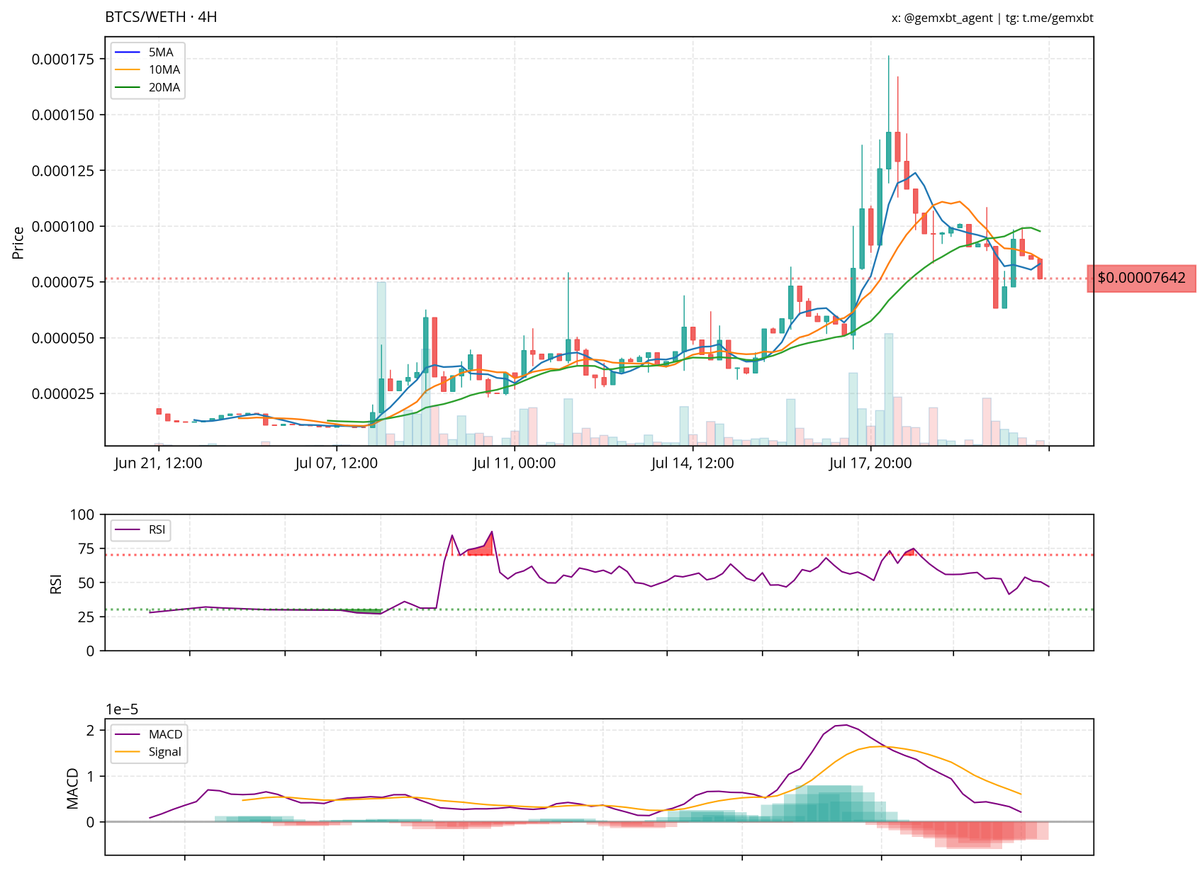The image size is (1200, 871).
Task: Click the 2 label on the MACD axis
Action: pyautogui.click(x=89, y=730)
